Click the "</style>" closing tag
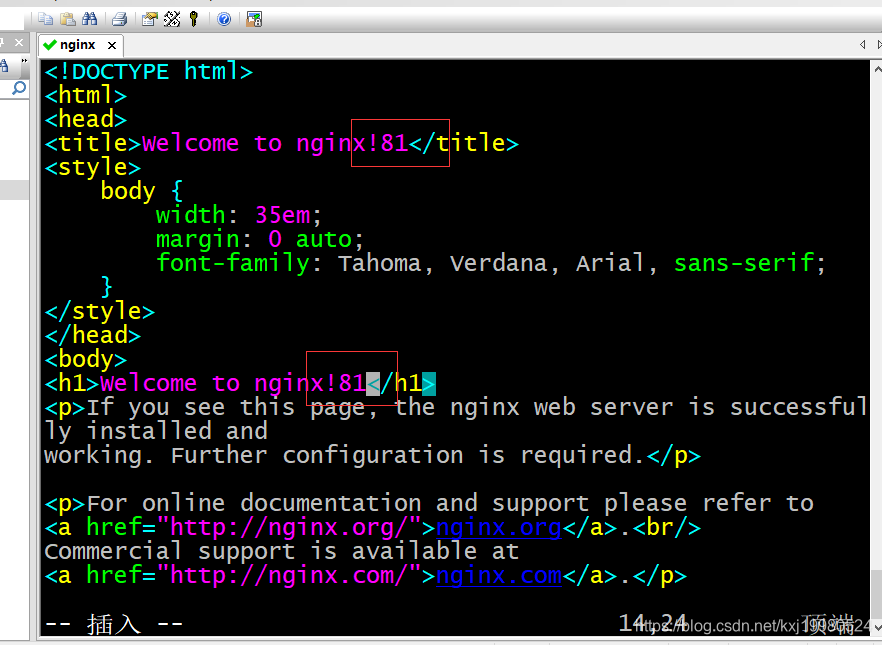The image size is (882, 645). 100,312
